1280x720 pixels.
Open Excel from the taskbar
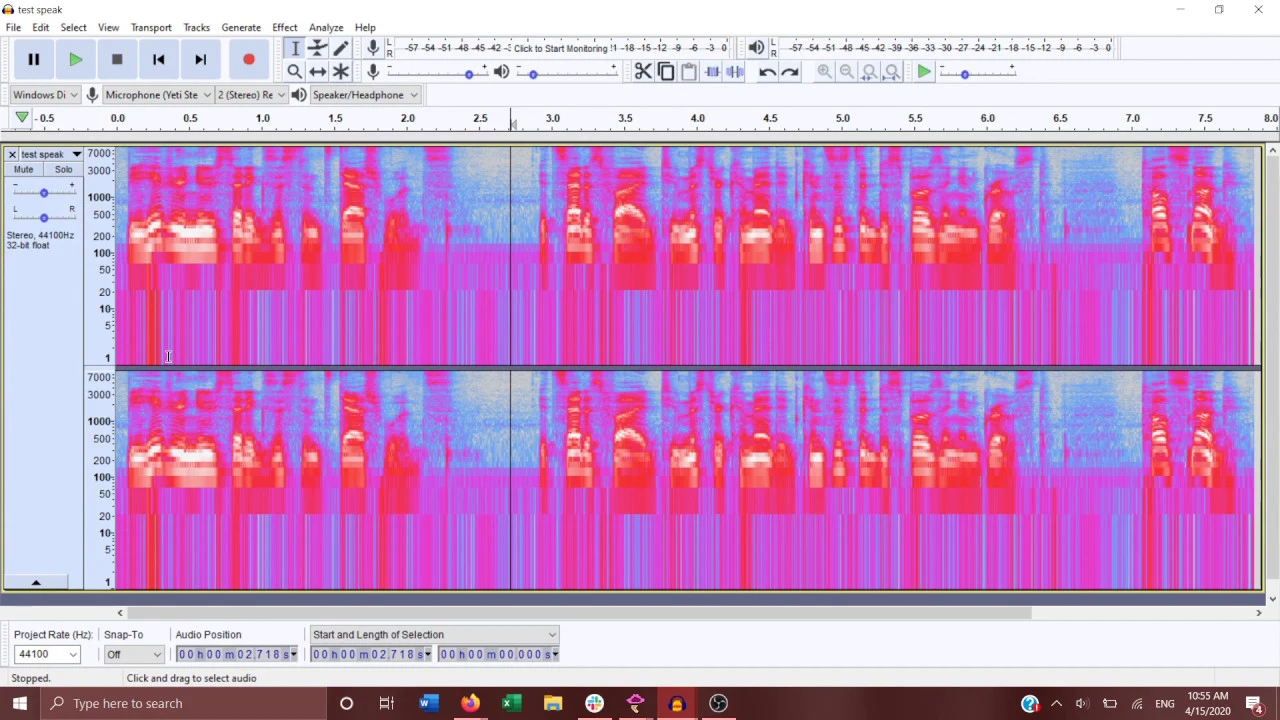pos(511,703)
